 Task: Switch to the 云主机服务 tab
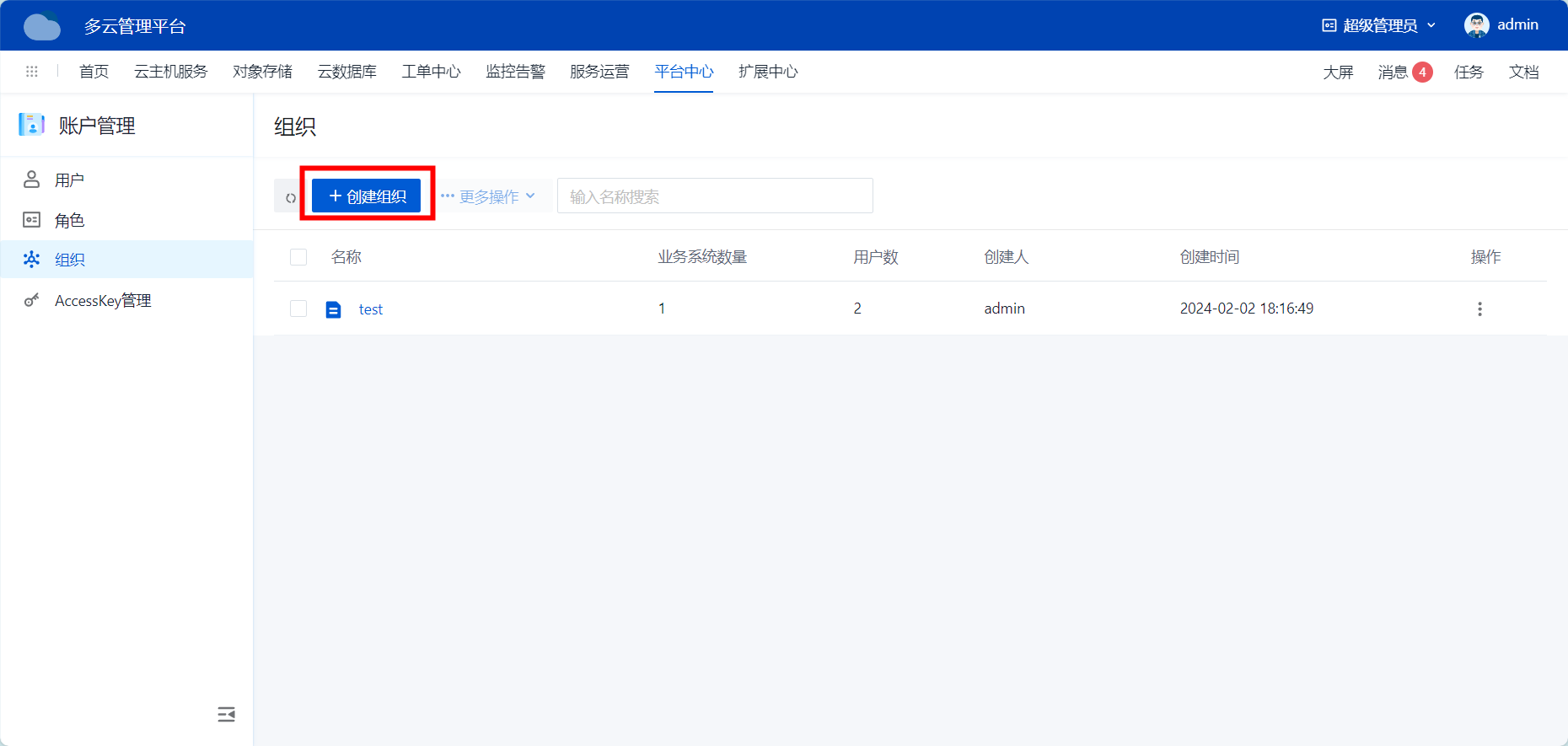(x=170, y=72)
